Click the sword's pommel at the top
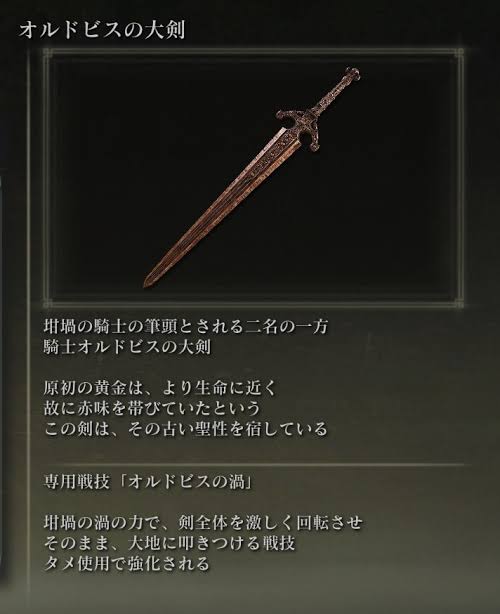Viewport: 500px width, 614px height. (352, 74)
